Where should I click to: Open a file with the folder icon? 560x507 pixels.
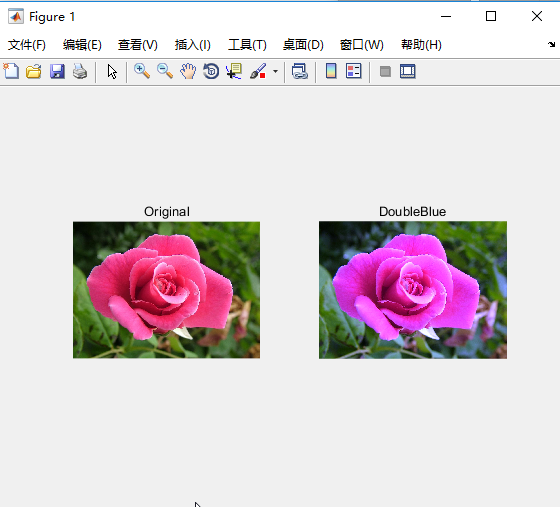tap(34, 71)
